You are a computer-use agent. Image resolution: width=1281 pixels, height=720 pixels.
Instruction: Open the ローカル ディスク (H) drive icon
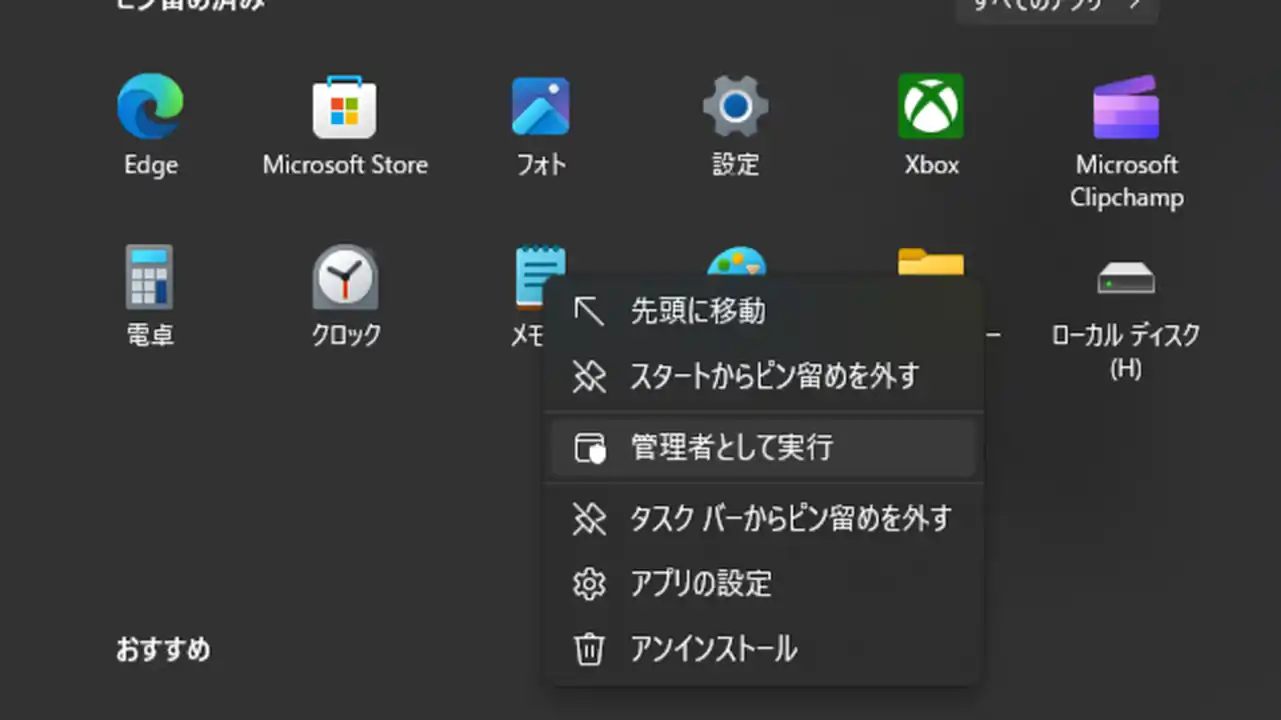[1126, 277]
